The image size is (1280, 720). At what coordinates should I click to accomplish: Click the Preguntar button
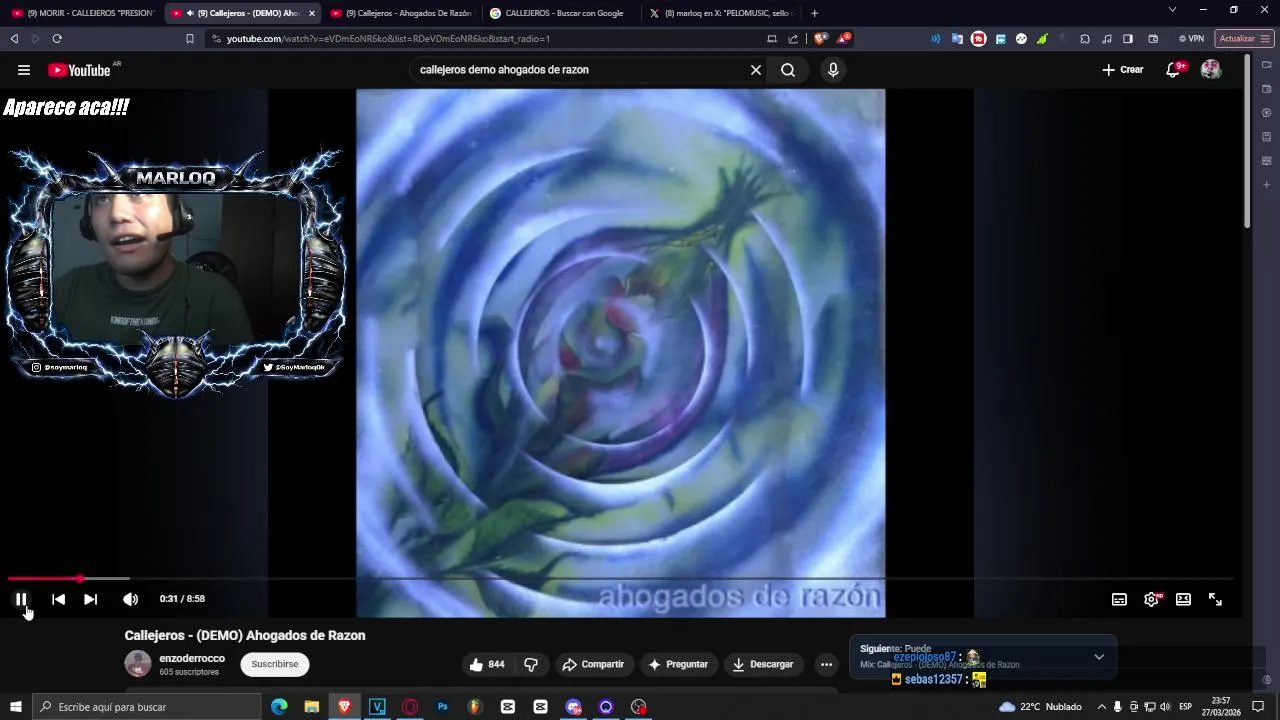[678, 664]
